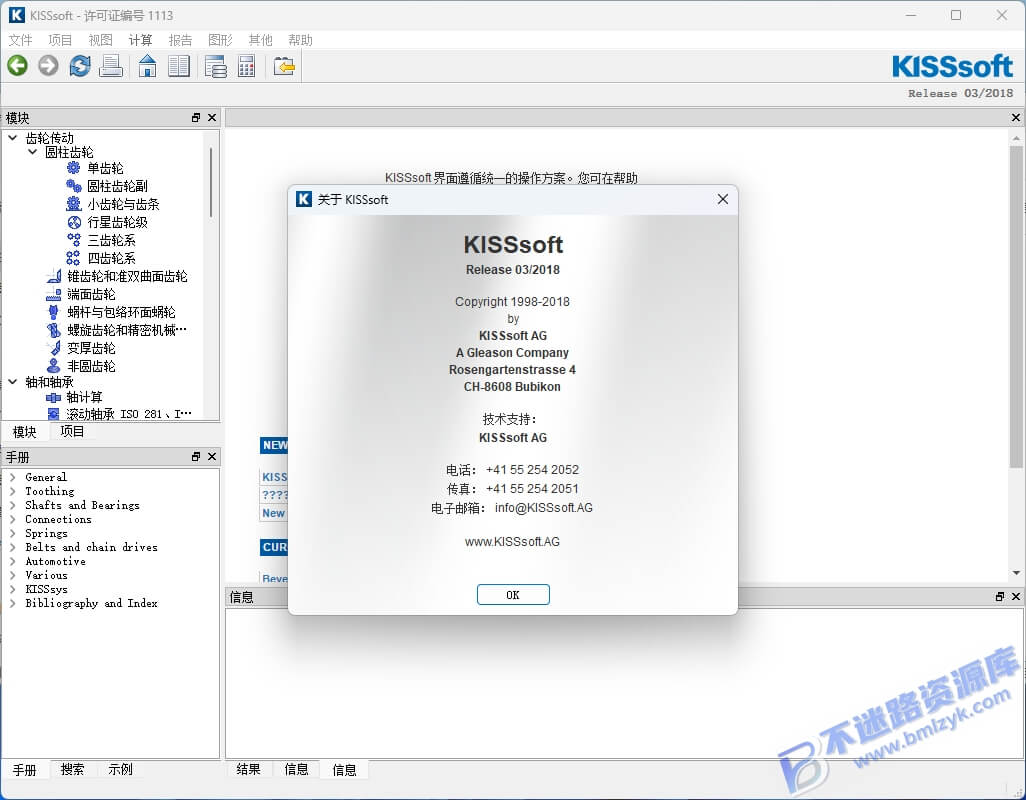Click the calculator toolbar icon
Screen dimensions: 1026x800
click(247, 66)
